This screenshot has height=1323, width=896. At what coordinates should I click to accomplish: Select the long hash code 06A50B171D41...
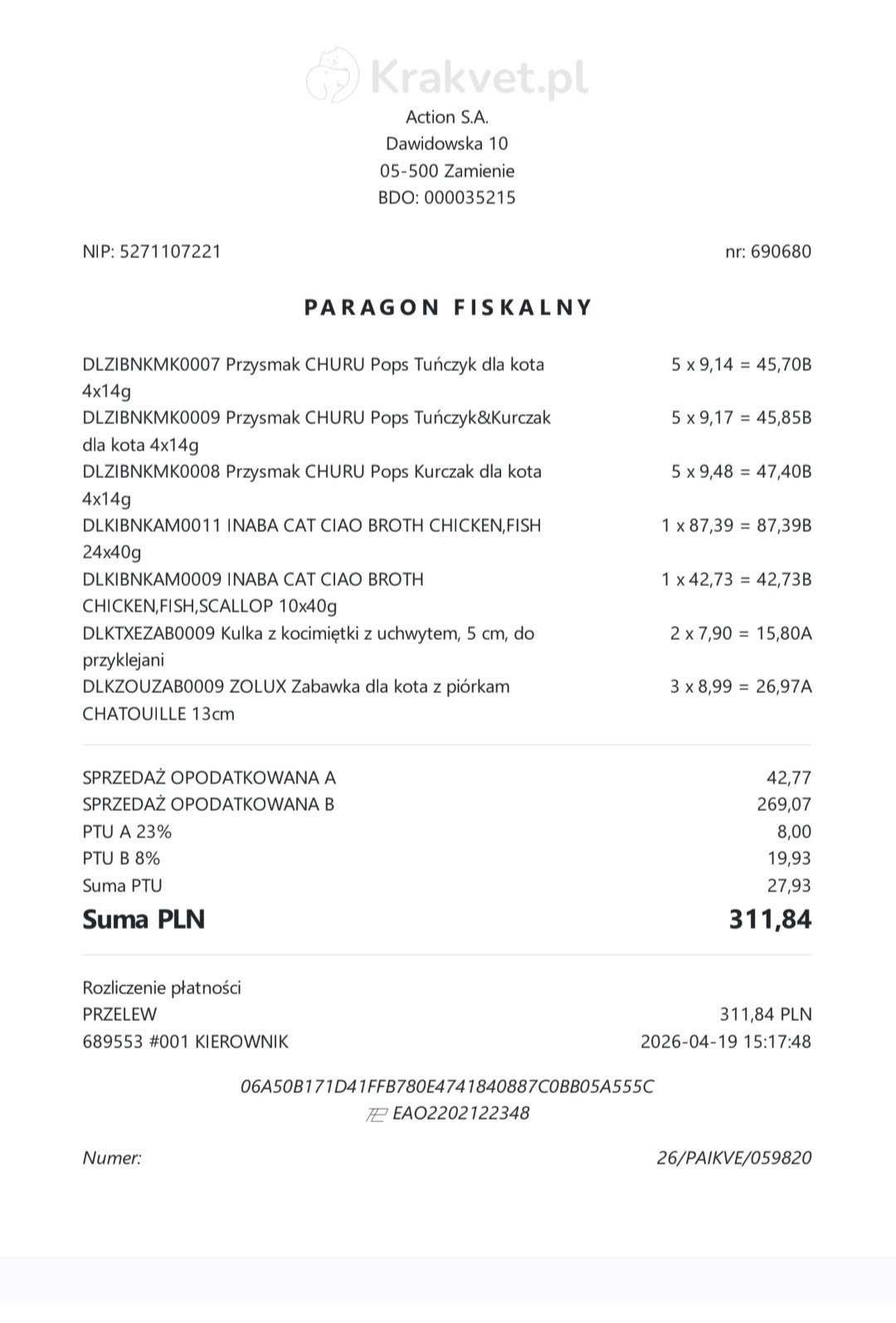[x=447, y=1086]
